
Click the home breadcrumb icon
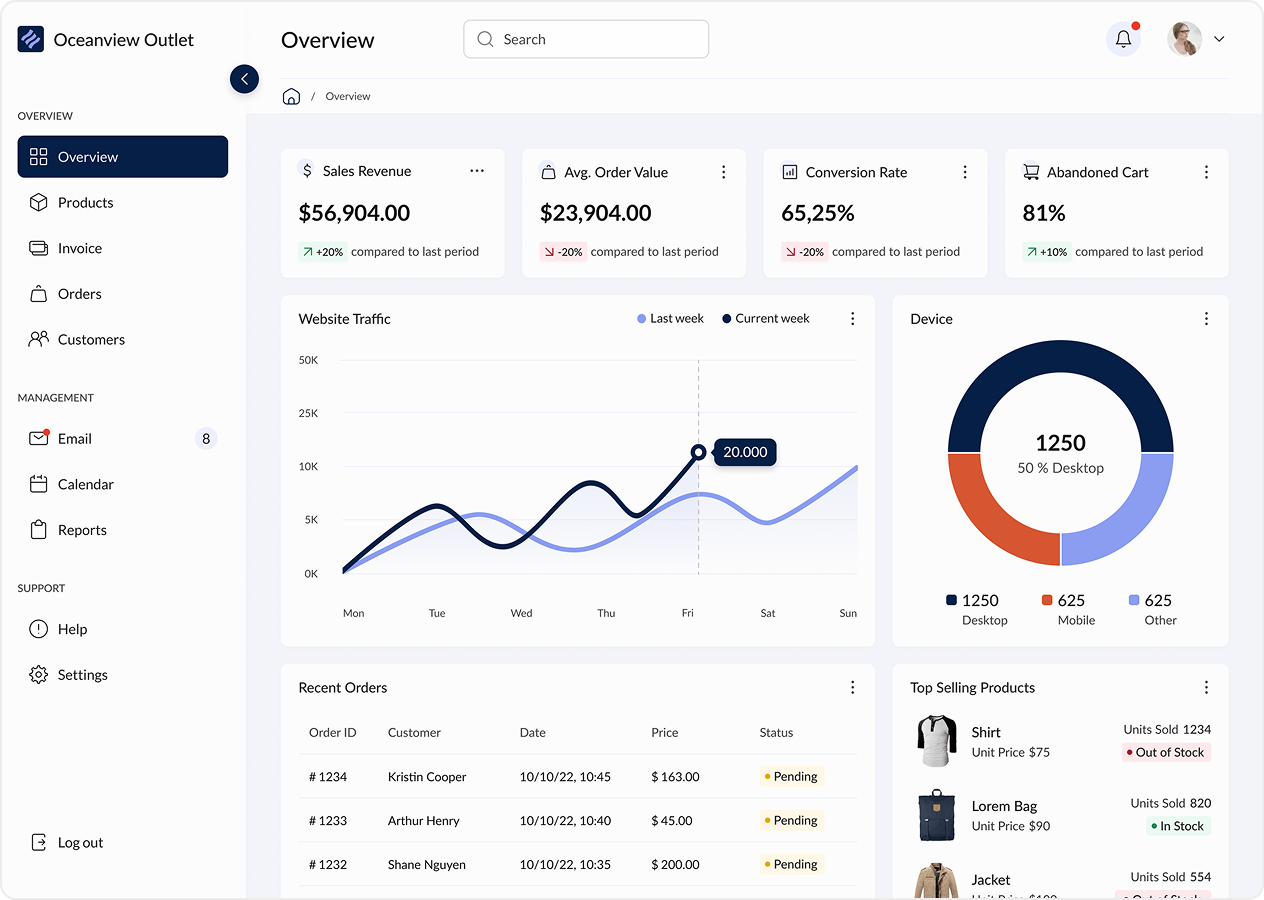tap(291, 96)
